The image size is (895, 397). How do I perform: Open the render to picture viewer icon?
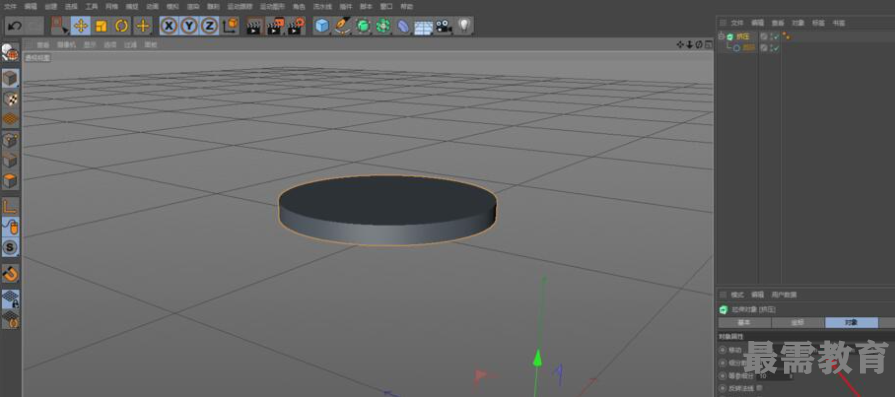275,26
